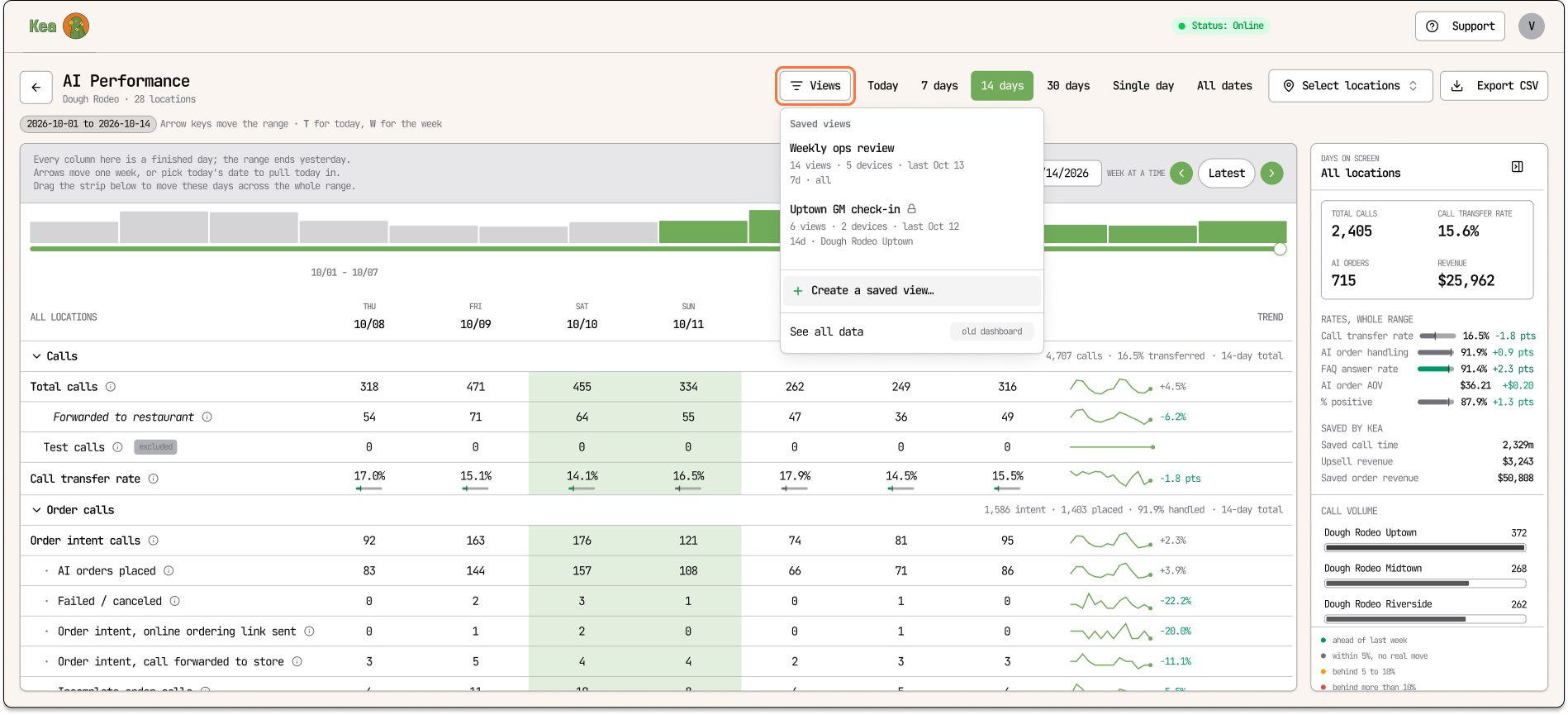This screenshot has width=1568, height=715.
Task: Click the range strip slider end handle
Action: point(1280,249)
